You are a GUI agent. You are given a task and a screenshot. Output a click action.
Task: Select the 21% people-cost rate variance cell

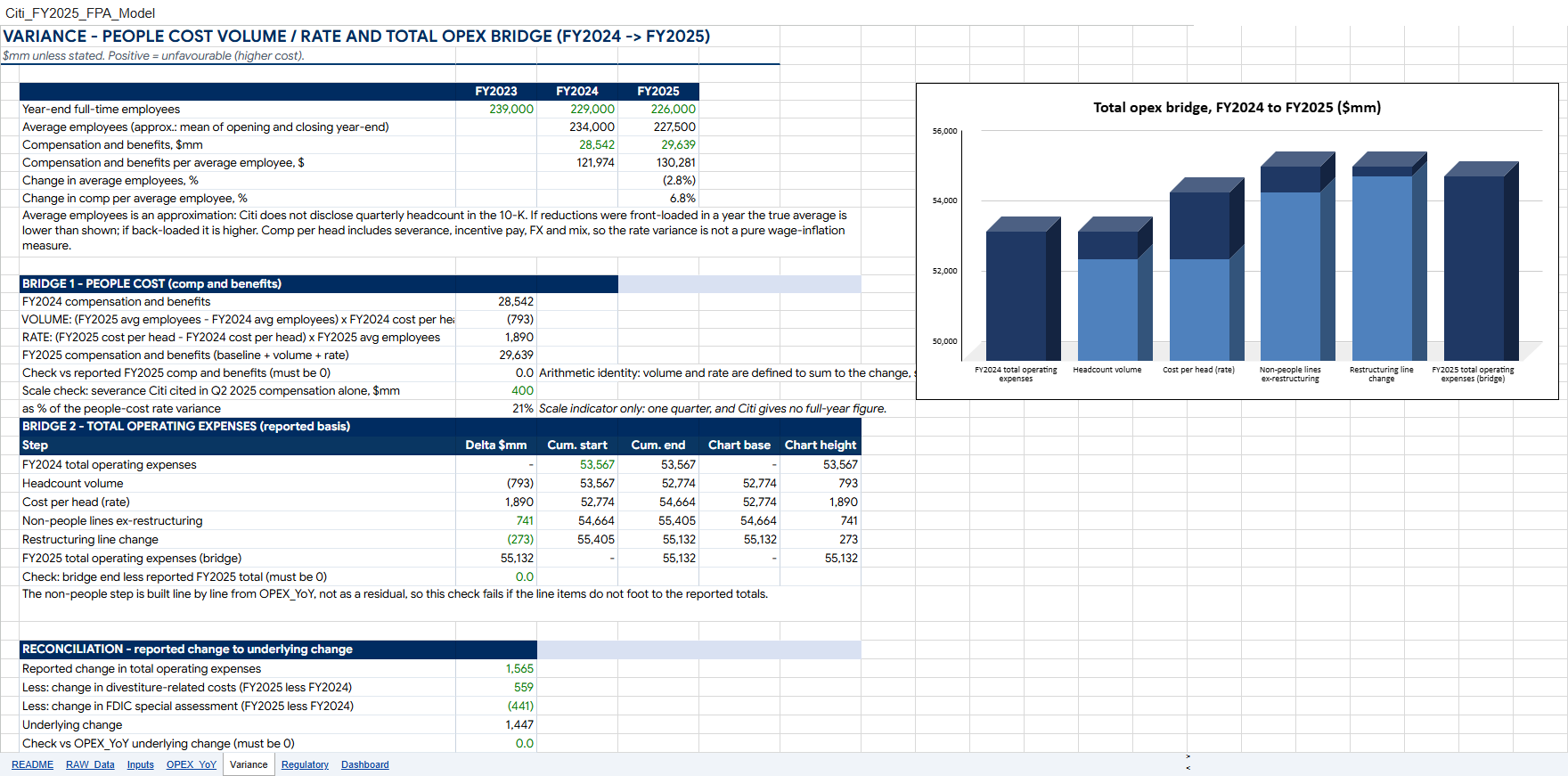point(523,408)
